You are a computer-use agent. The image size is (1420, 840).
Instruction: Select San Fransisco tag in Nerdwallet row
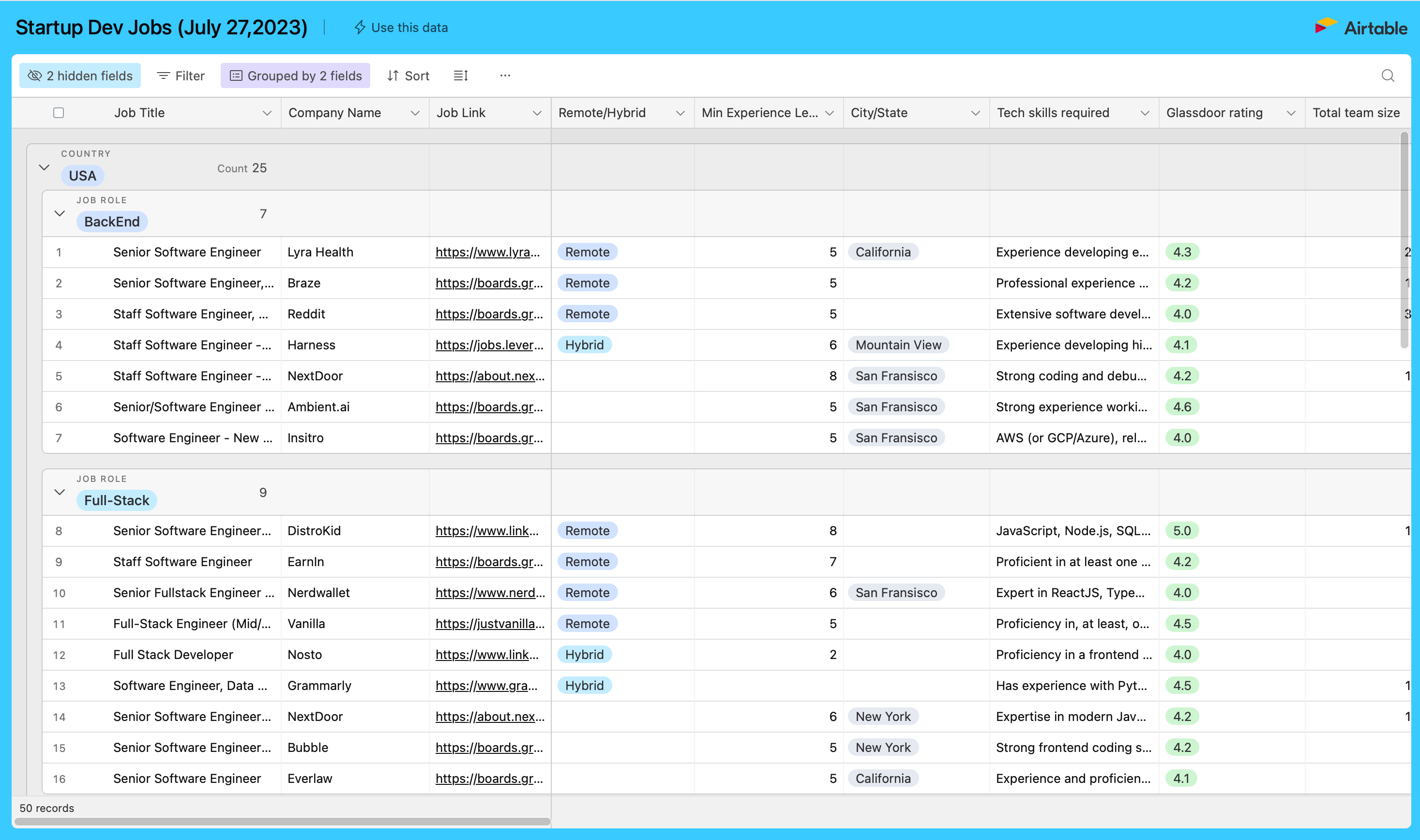coord(896,593)
